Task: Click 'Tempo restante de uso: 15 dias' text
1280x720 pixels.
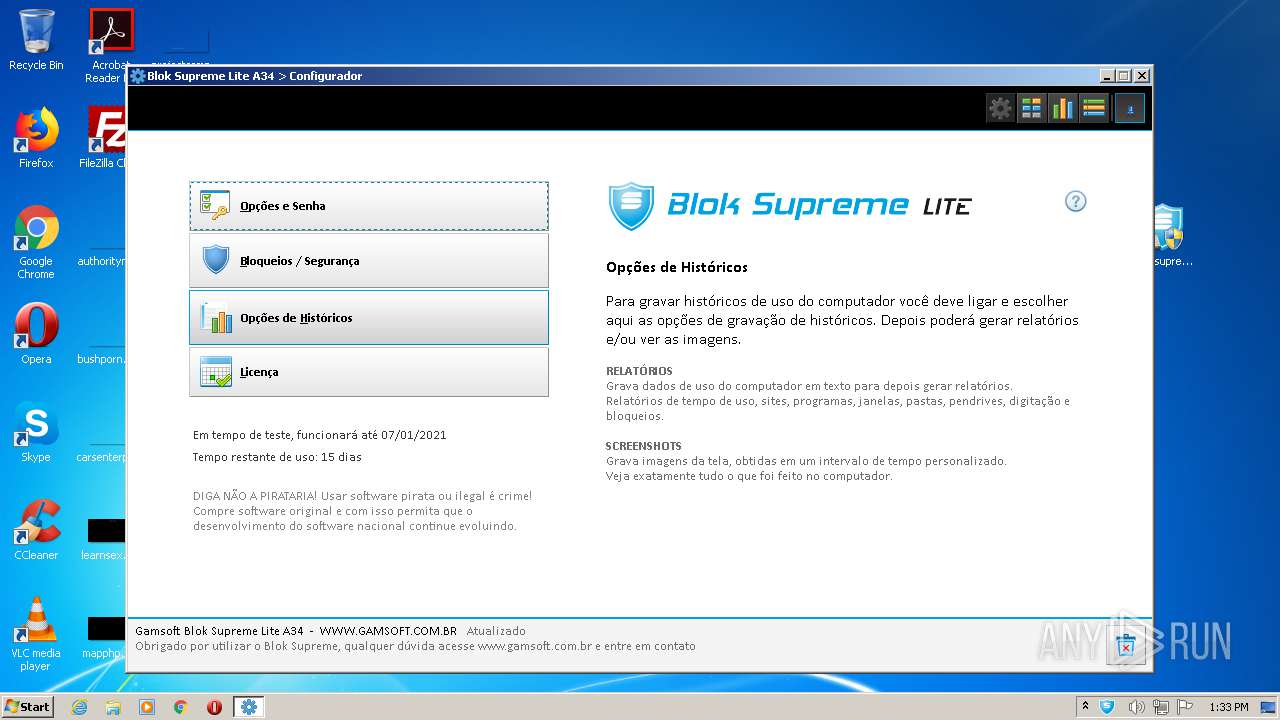Action: pyautogui.click(x=277, y=457)
